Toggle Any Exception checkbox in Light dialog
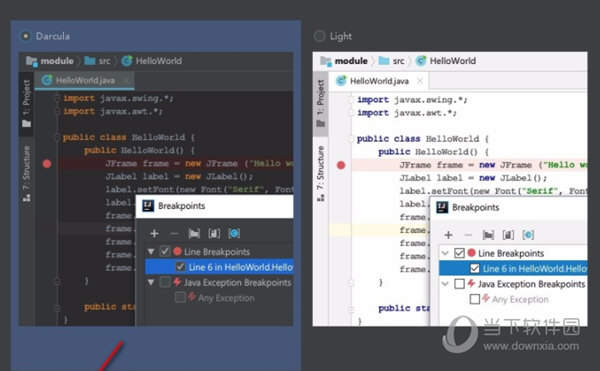 point(474,299)
